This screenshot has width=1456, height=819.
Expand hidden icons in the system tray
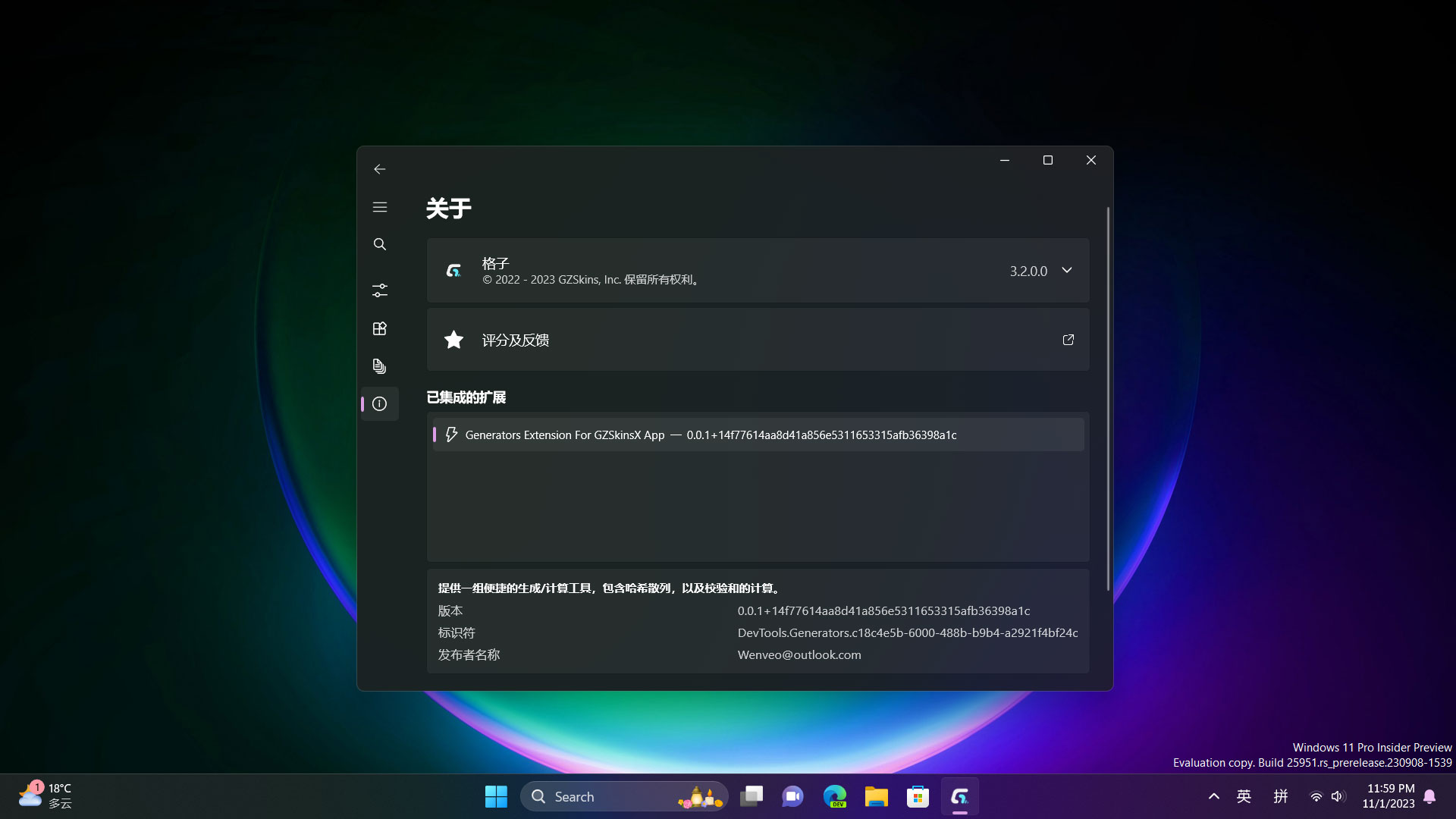pos(1213,796)
